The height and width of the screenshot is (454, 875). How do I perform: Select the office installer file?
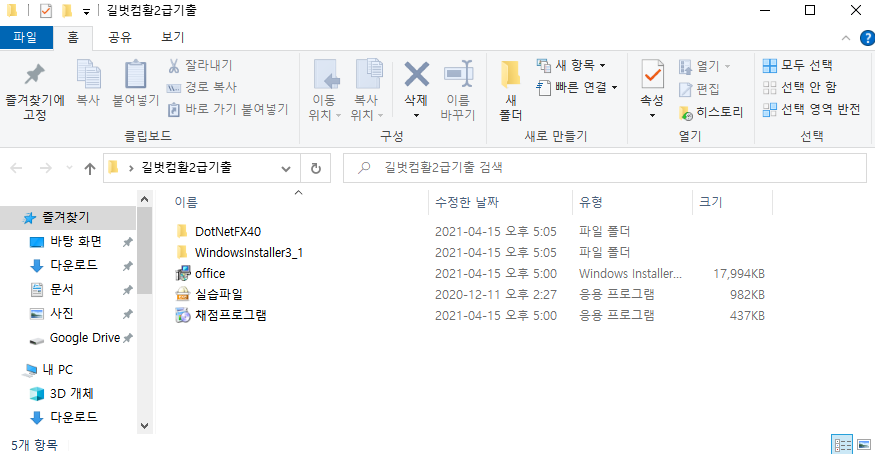210,274
